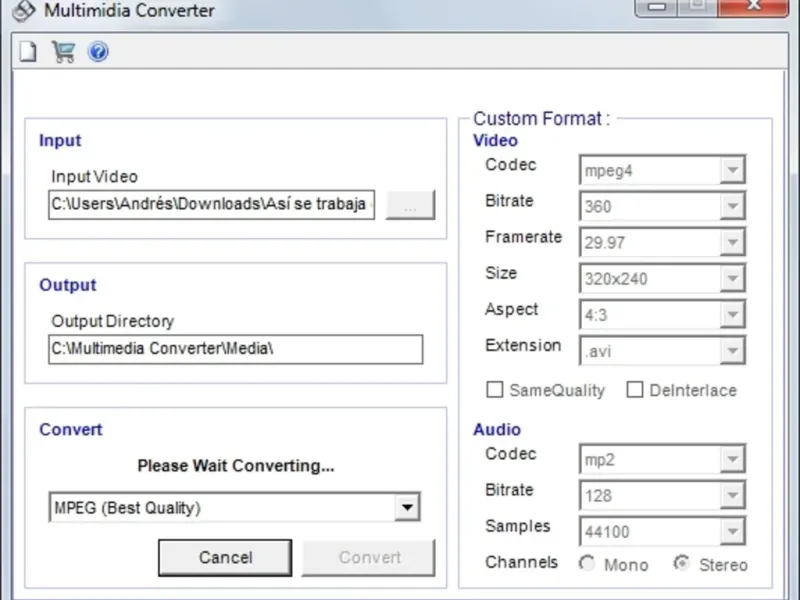Click the 'Please Wait Converting...' status text

(236, 466)
